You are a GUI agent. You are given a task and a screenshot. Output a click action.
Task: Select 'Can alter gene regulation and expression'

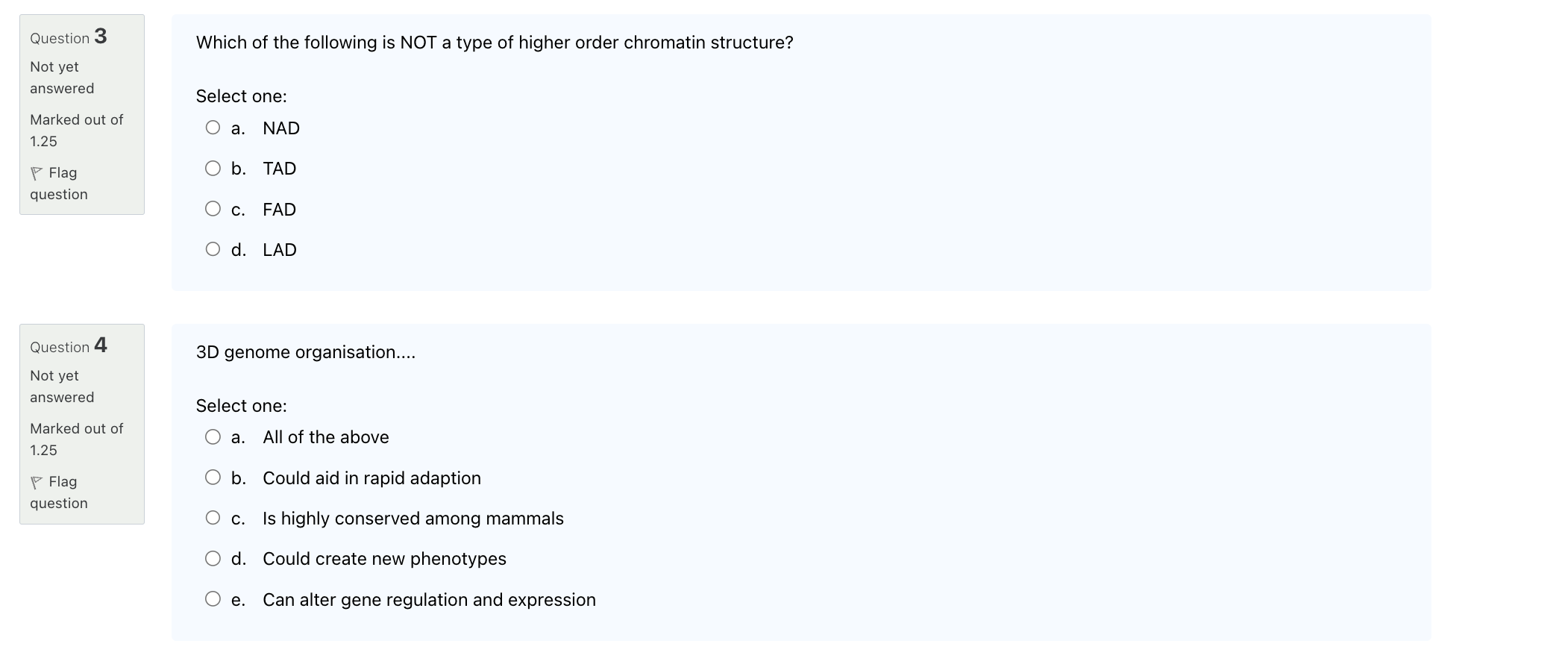click(x=213, y=598)
